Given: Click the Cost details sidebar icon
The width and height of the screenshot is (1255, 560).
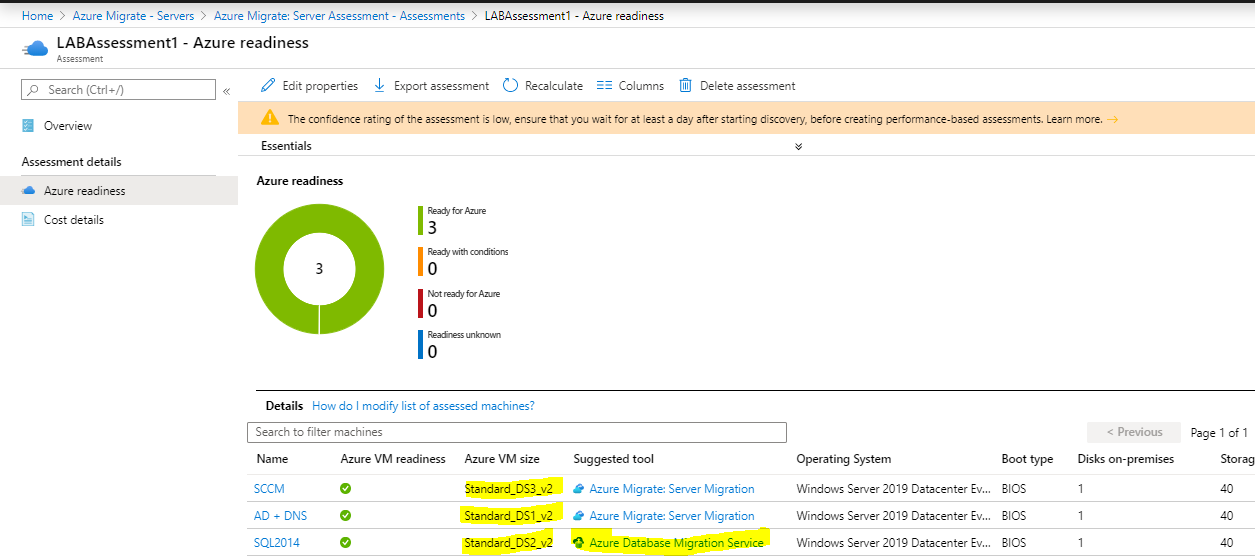Looking at the screenshot, I should (x=28, y=220).
